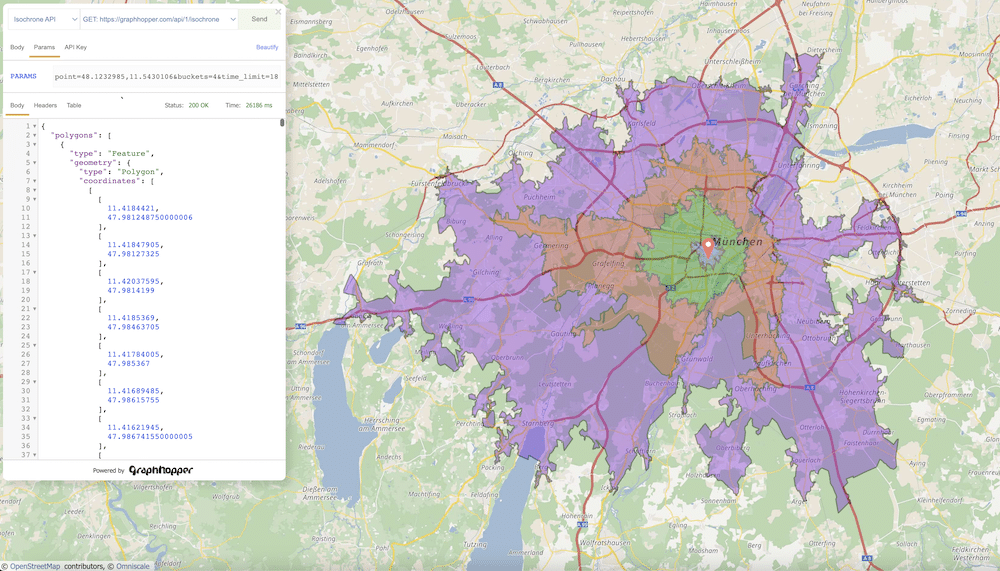
Task: Click the params query string field
Action: tap(165, 76)
